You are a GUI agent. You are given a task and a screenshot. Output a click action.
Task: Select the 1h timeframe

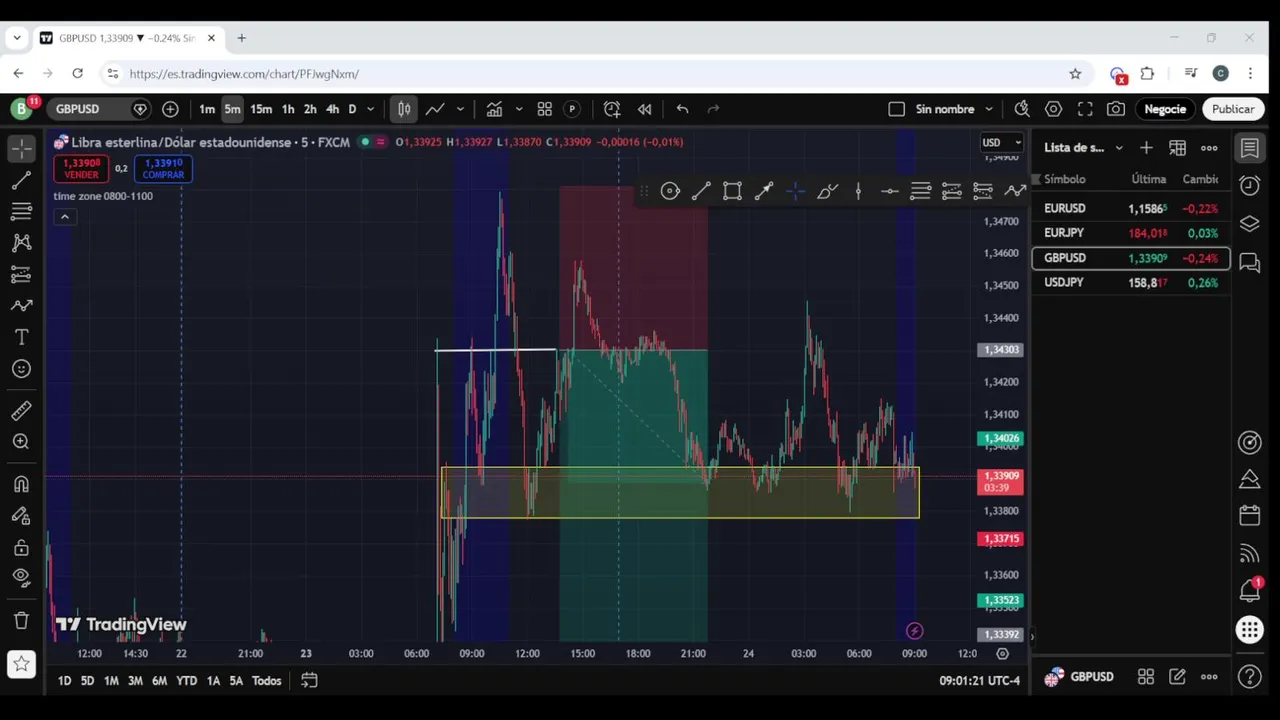click(x=288, y=109)
